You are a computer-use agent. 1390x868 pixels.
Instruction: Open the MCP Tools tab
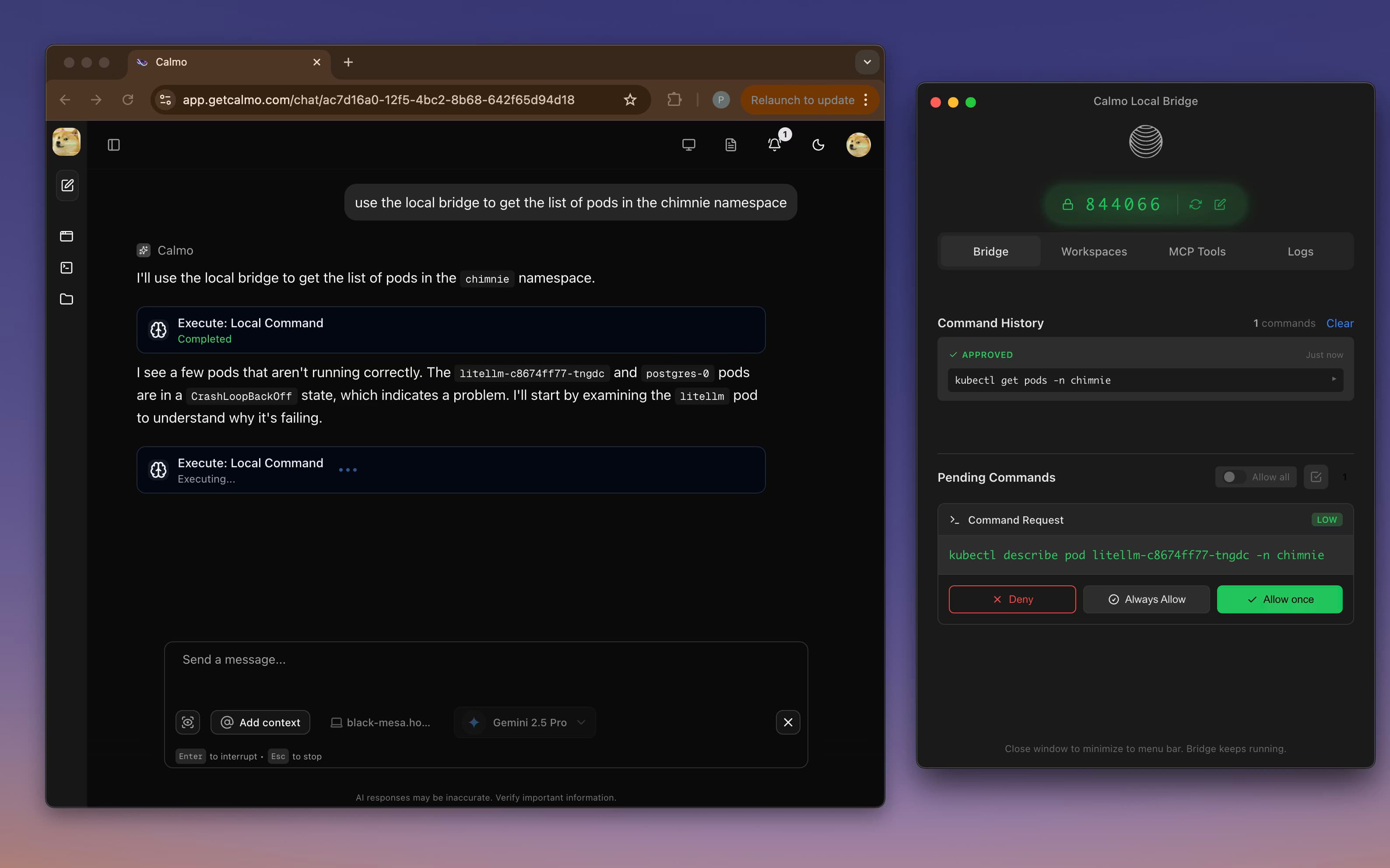[x=1197, y=252]
